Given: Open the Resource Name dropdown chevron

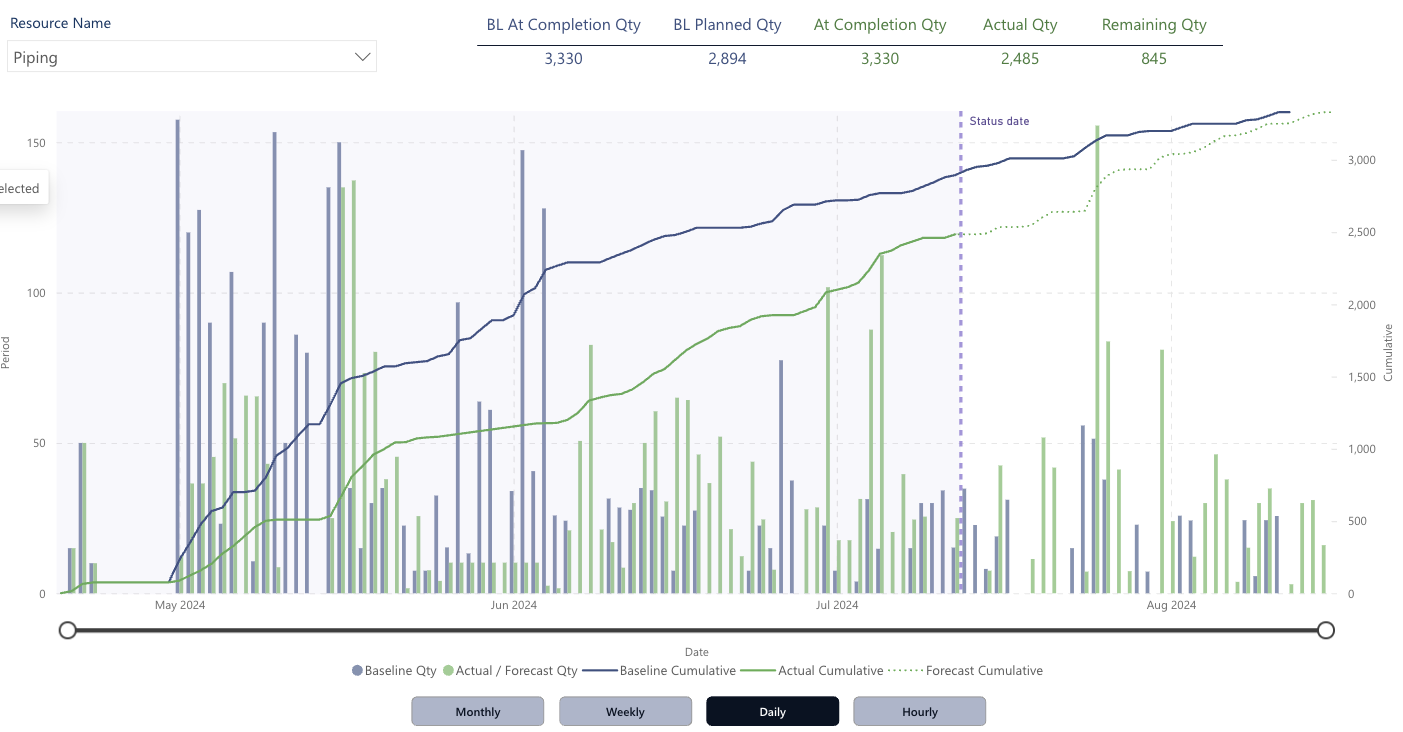Looking at the screenshot, I should 363,57.
